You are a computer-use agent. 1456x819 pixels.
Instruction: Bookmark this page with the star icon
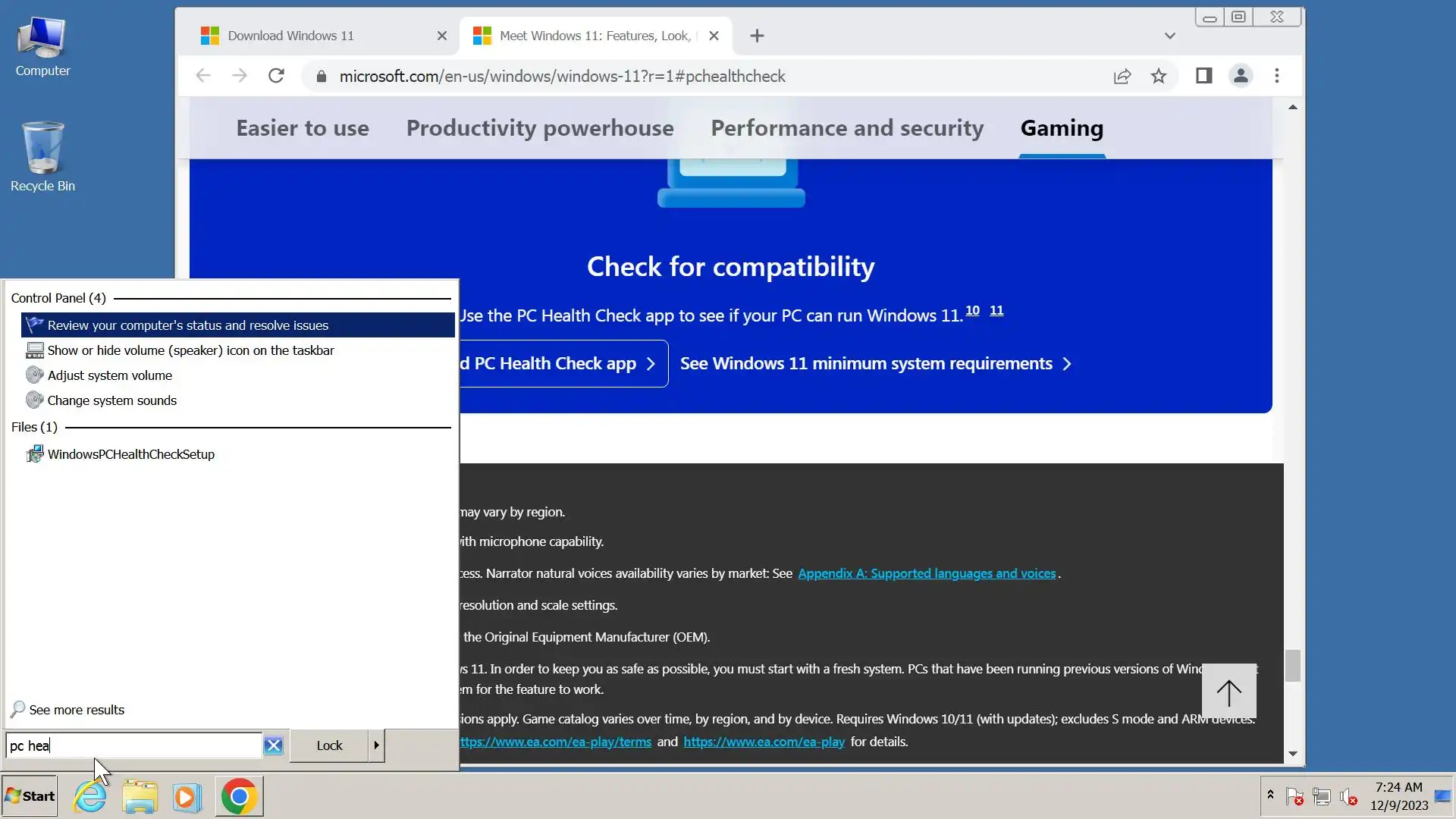click(1158, 76)
